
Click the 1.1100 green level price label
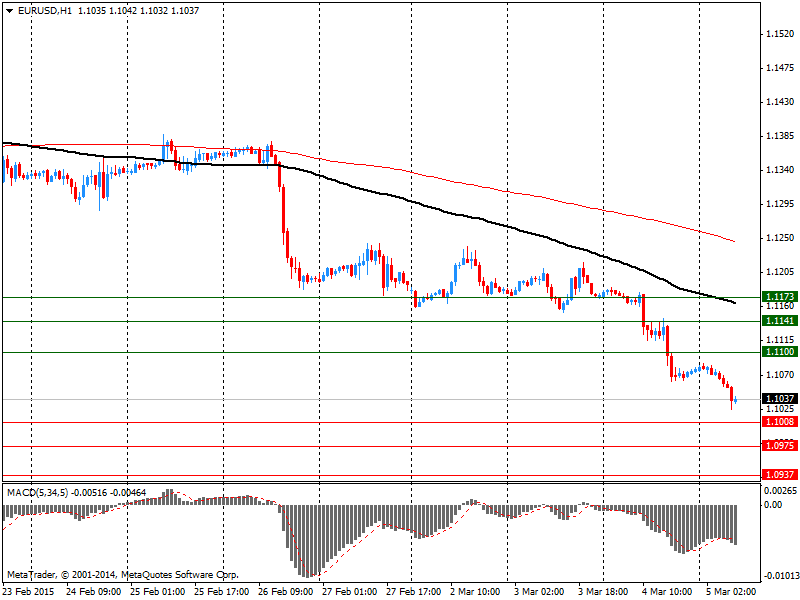click(780, 352)
